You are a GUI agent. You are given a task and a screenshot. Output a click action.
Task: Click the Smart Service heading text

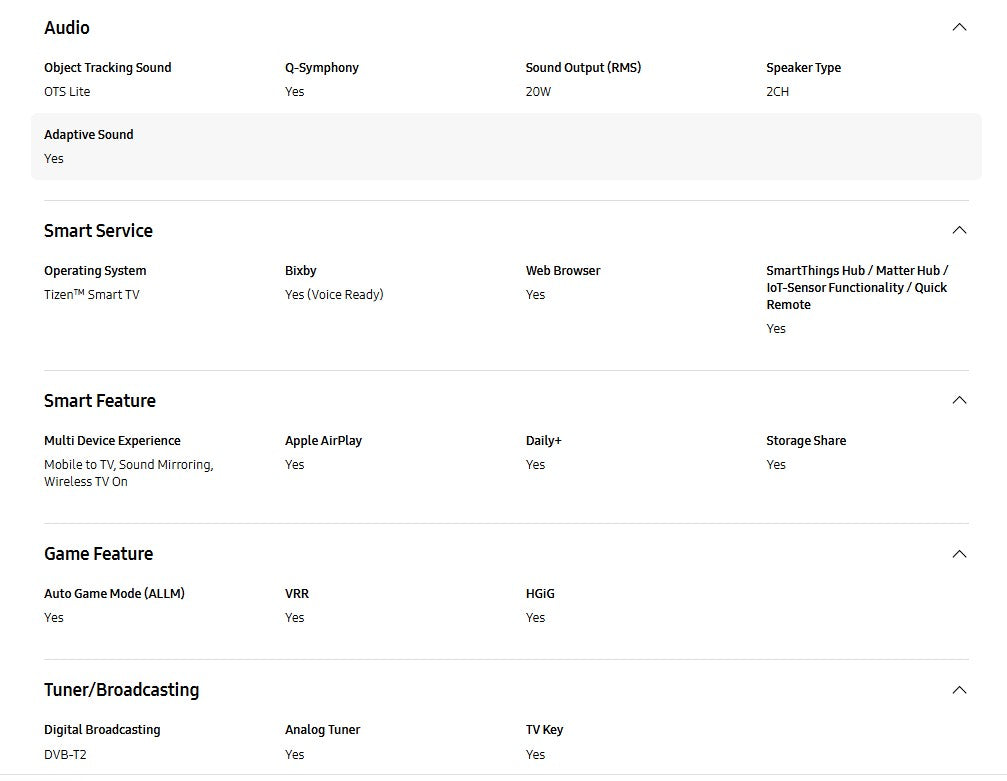pyautogui.click(x=98, y=231)
